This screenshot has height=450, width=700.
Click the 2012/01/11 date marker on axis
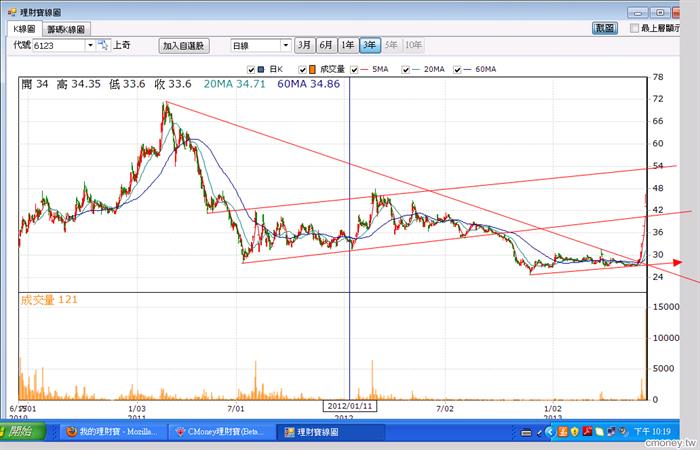[350, 406]
